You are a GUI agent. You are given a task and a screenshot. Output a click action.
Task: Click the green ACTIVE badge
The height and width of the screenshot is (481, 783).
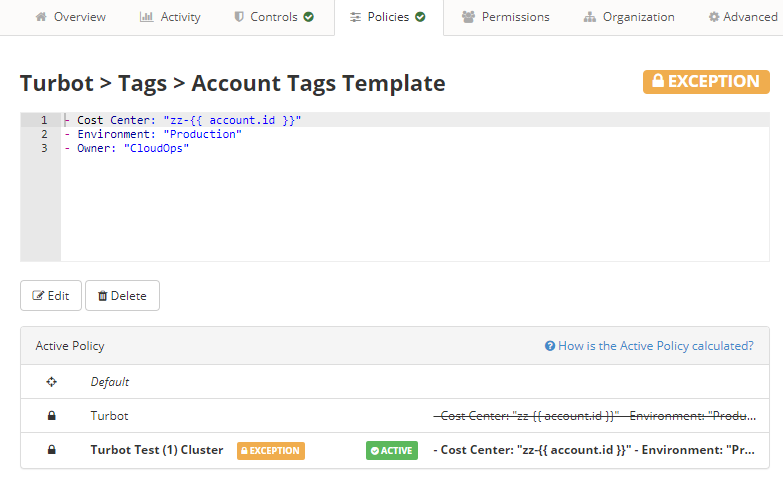[x=392, y=451]
